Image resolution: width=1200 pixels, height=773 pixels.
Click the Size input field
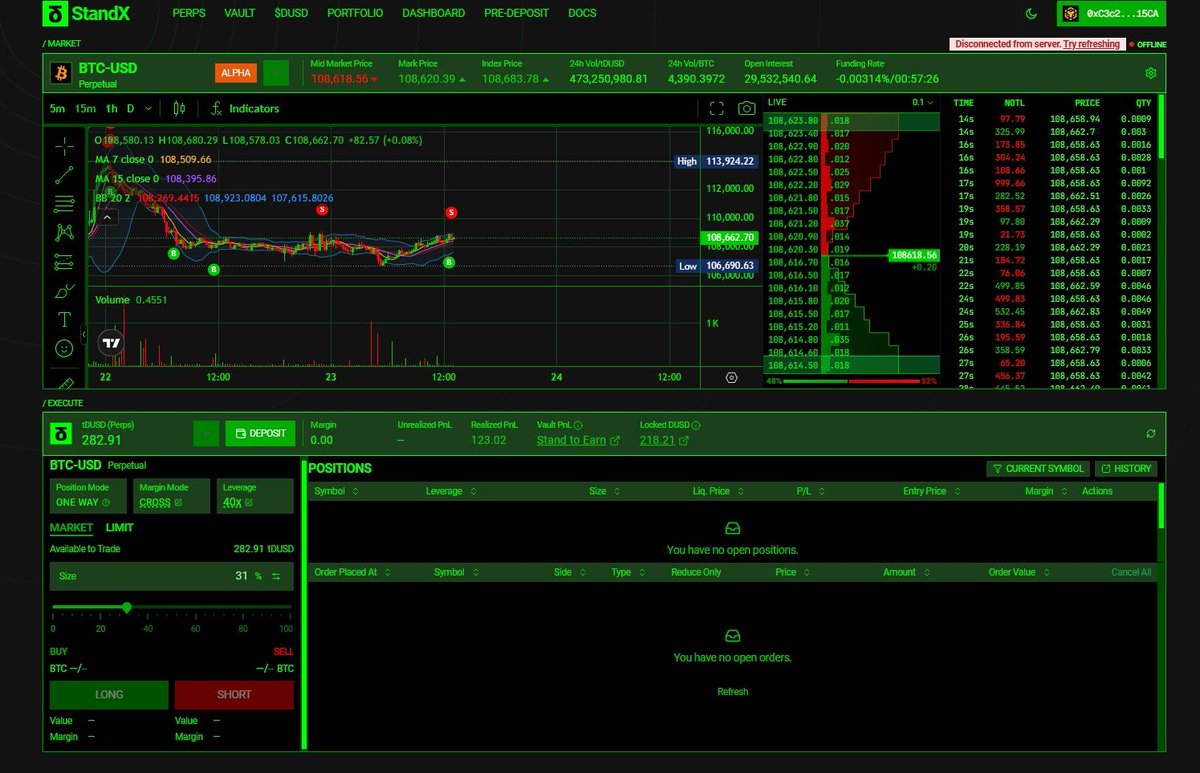click(172, 576)
